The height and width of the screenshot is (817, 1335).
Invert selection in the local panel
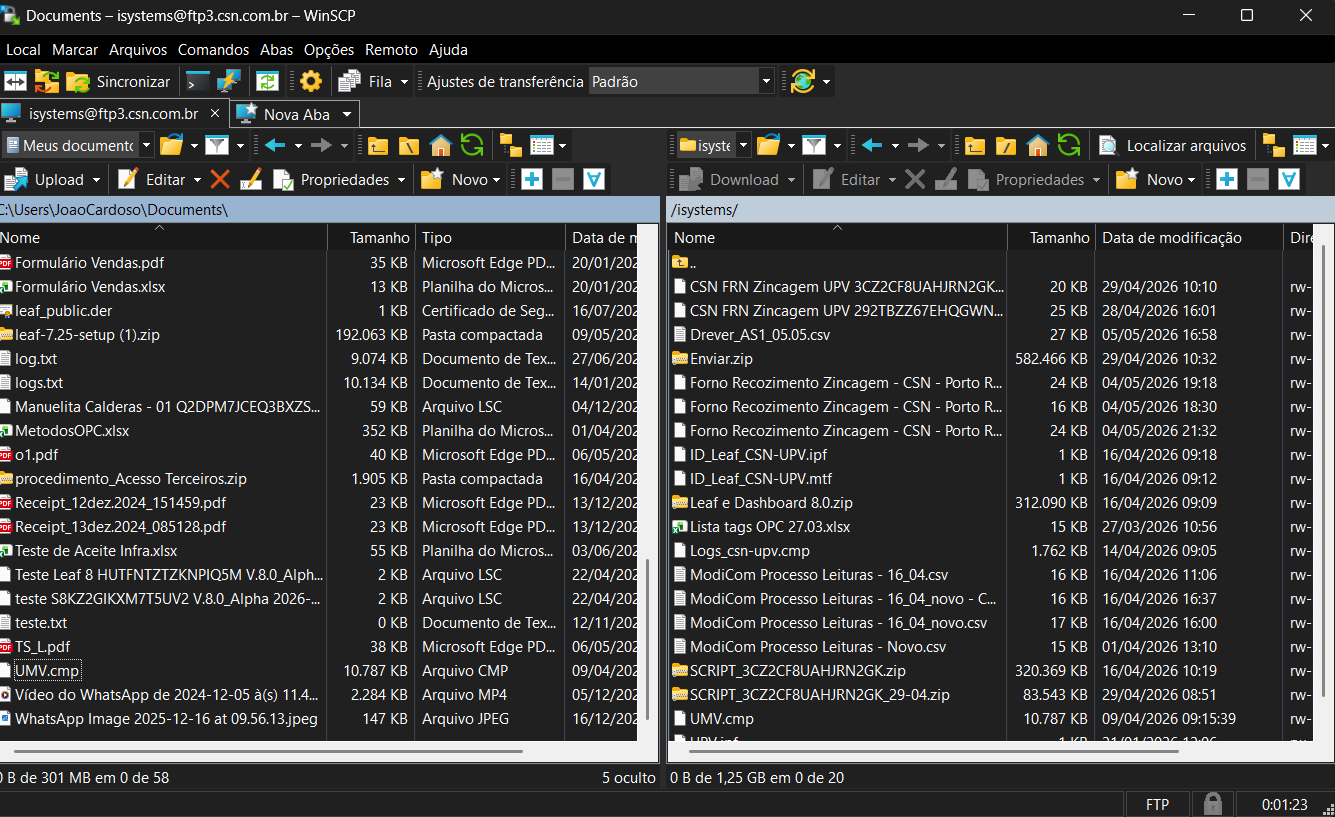tap(594, 180)
